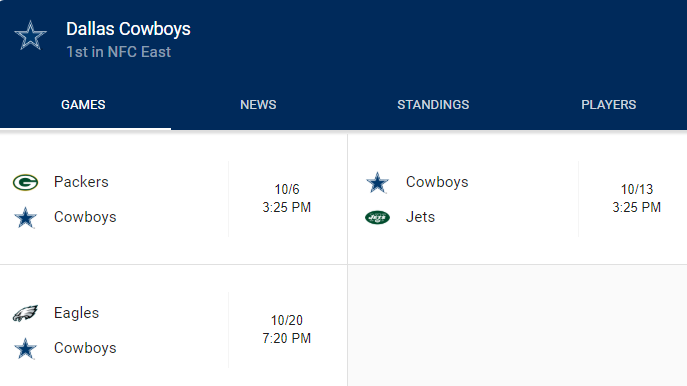Select the PLAYERS tab
Screen dimensions: 687x386
(609, 105)
